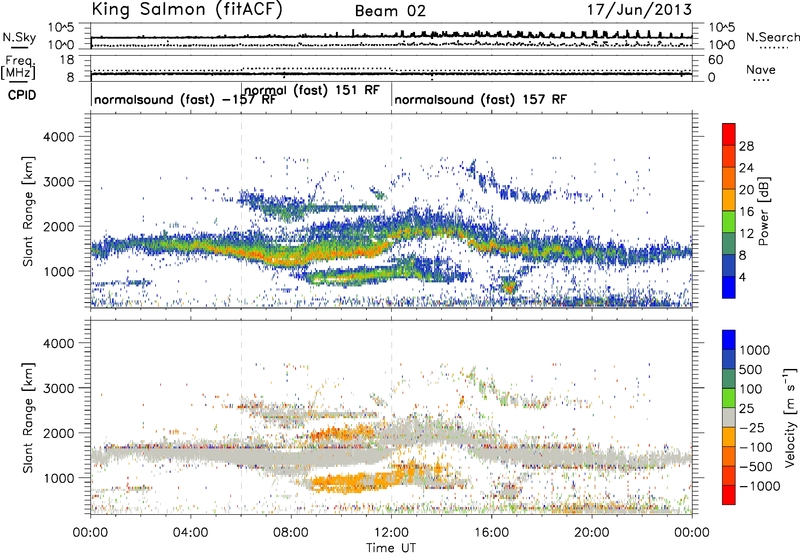Click the 'Velocity [m s-1]' colorbar title
The height and width of the screenshot is (554, 800).
(x=791, y=417)
